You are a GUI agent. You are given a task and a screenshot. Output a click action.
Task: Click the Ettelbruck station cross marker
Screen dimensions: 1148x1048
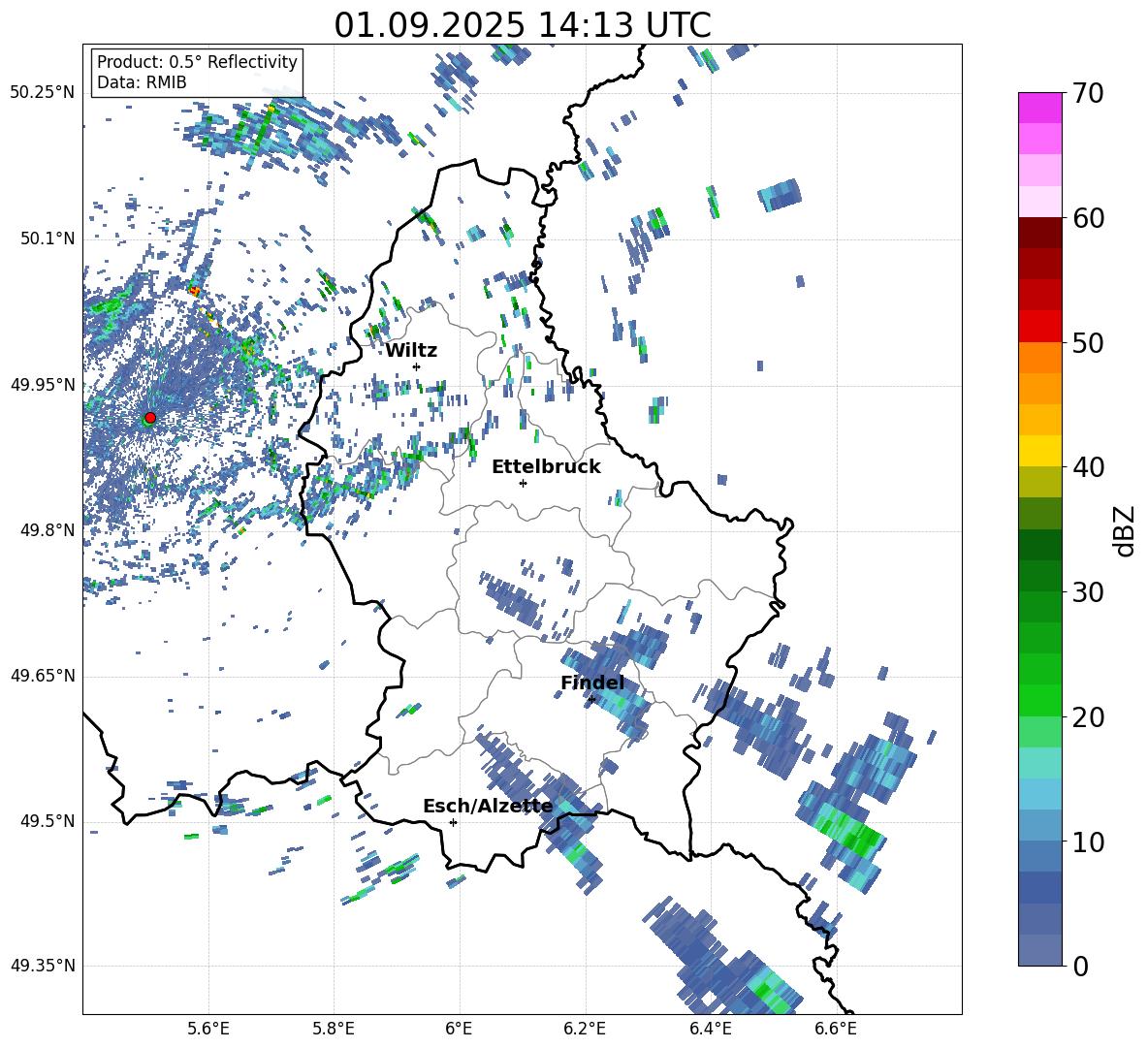tap(523, 483)
